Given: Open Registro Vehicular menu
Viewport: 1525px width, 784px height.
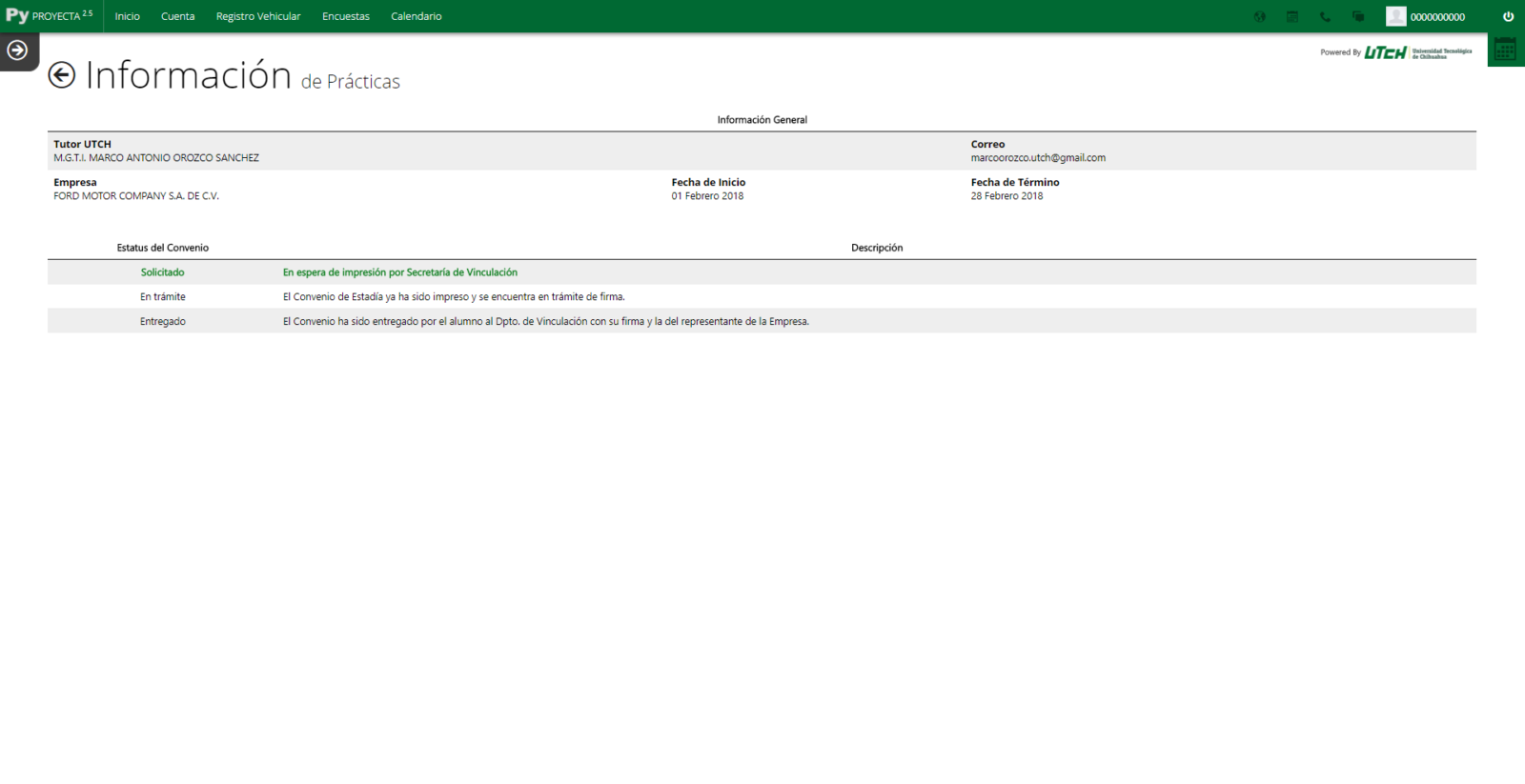Looking at the screenshot, I should 258,16.
